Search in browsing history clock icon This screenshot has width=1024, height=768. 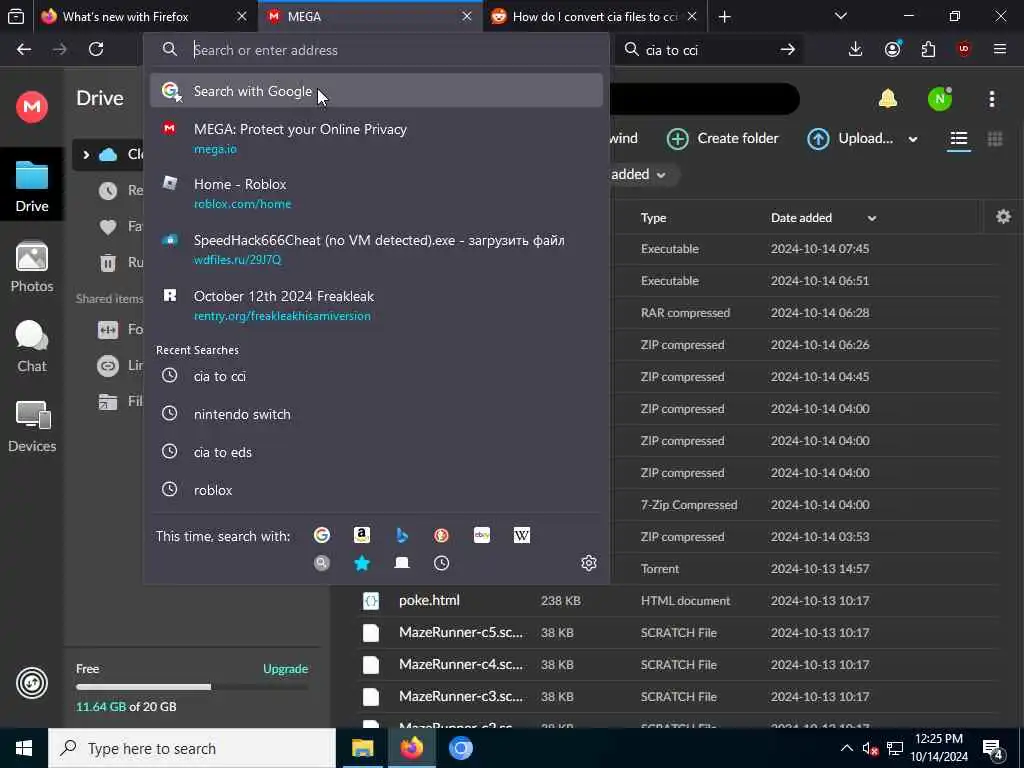pos(441,563)
